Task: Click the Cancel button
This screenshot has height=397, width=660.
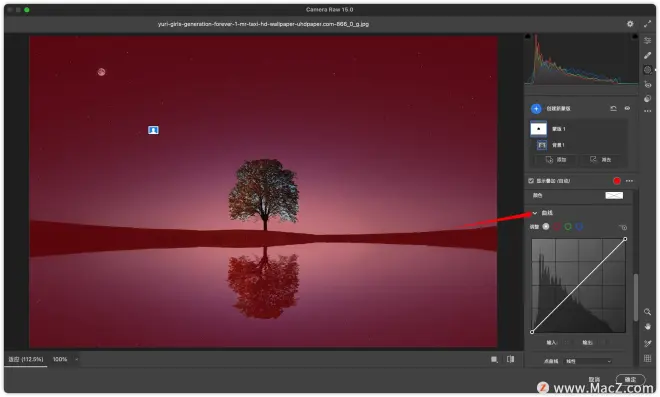Action: 594,380
